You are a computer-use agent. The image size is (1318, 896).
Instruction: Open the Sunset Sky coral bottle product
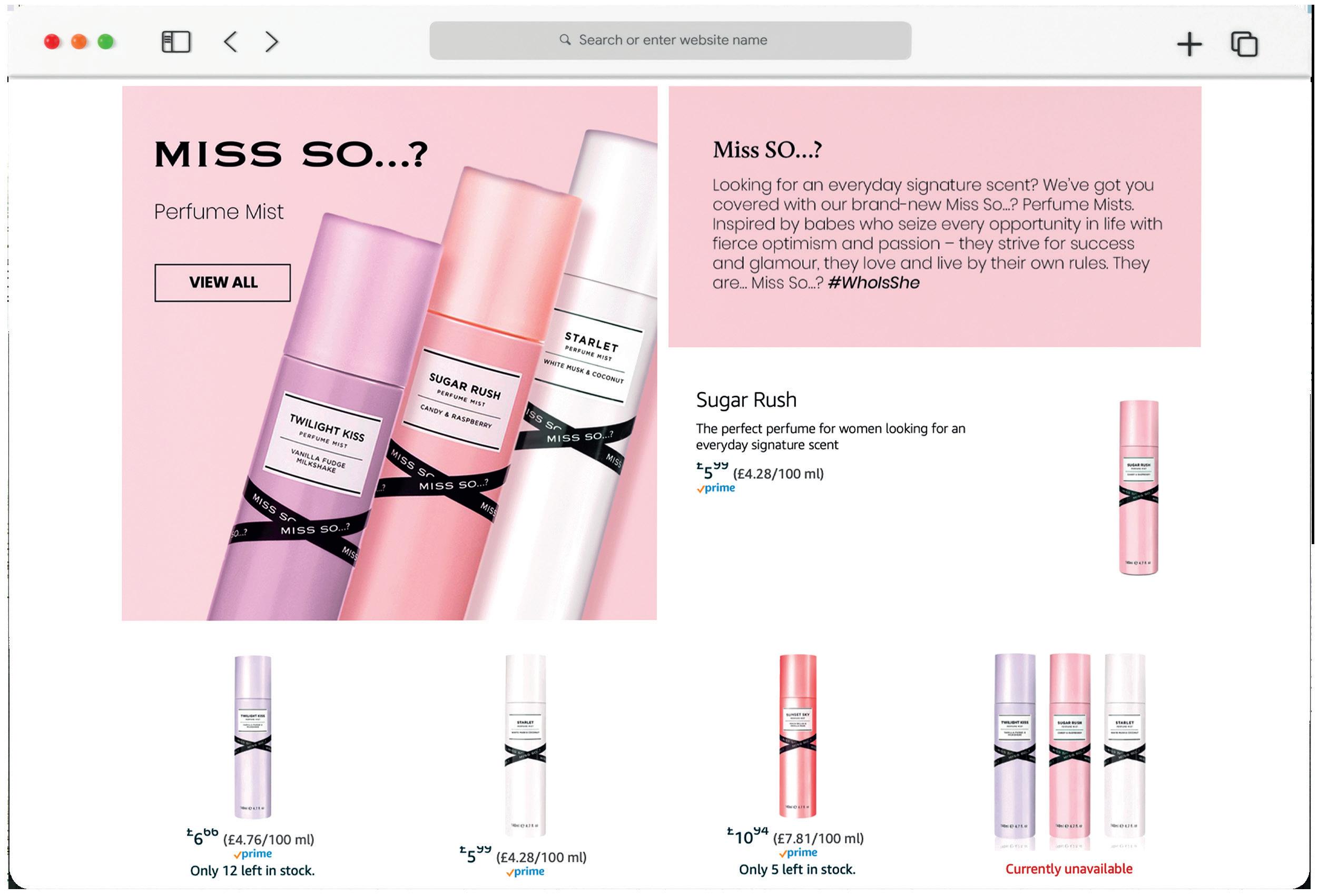798,736
